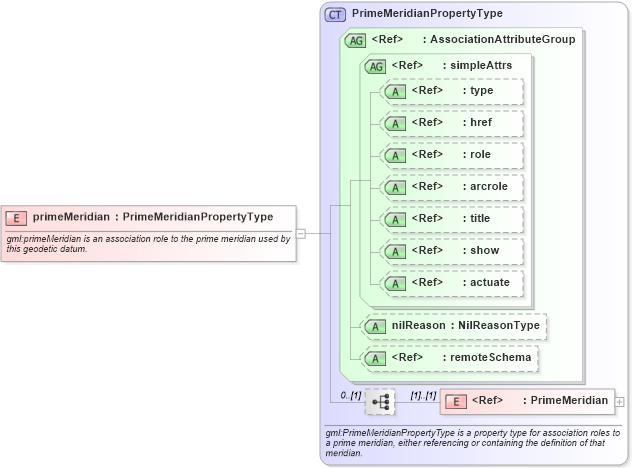The image size is (632, 468).
Task: Click the A icon of the href attribute
Action: tap(395, 123)
